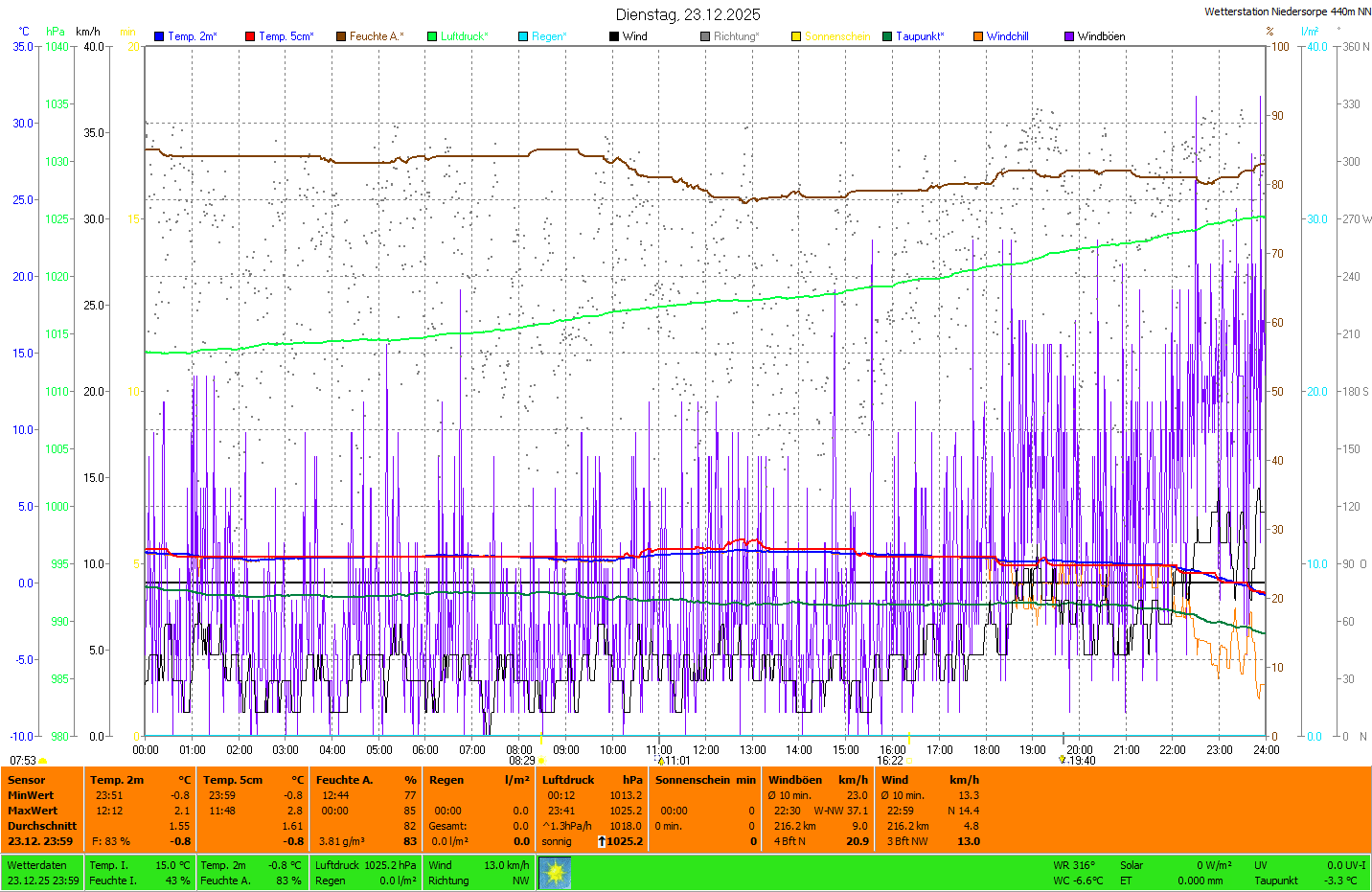Click the purple Windböen legend square
Image resolution: width=1372 pixels, height=892 pixels.
(1069, 36)
